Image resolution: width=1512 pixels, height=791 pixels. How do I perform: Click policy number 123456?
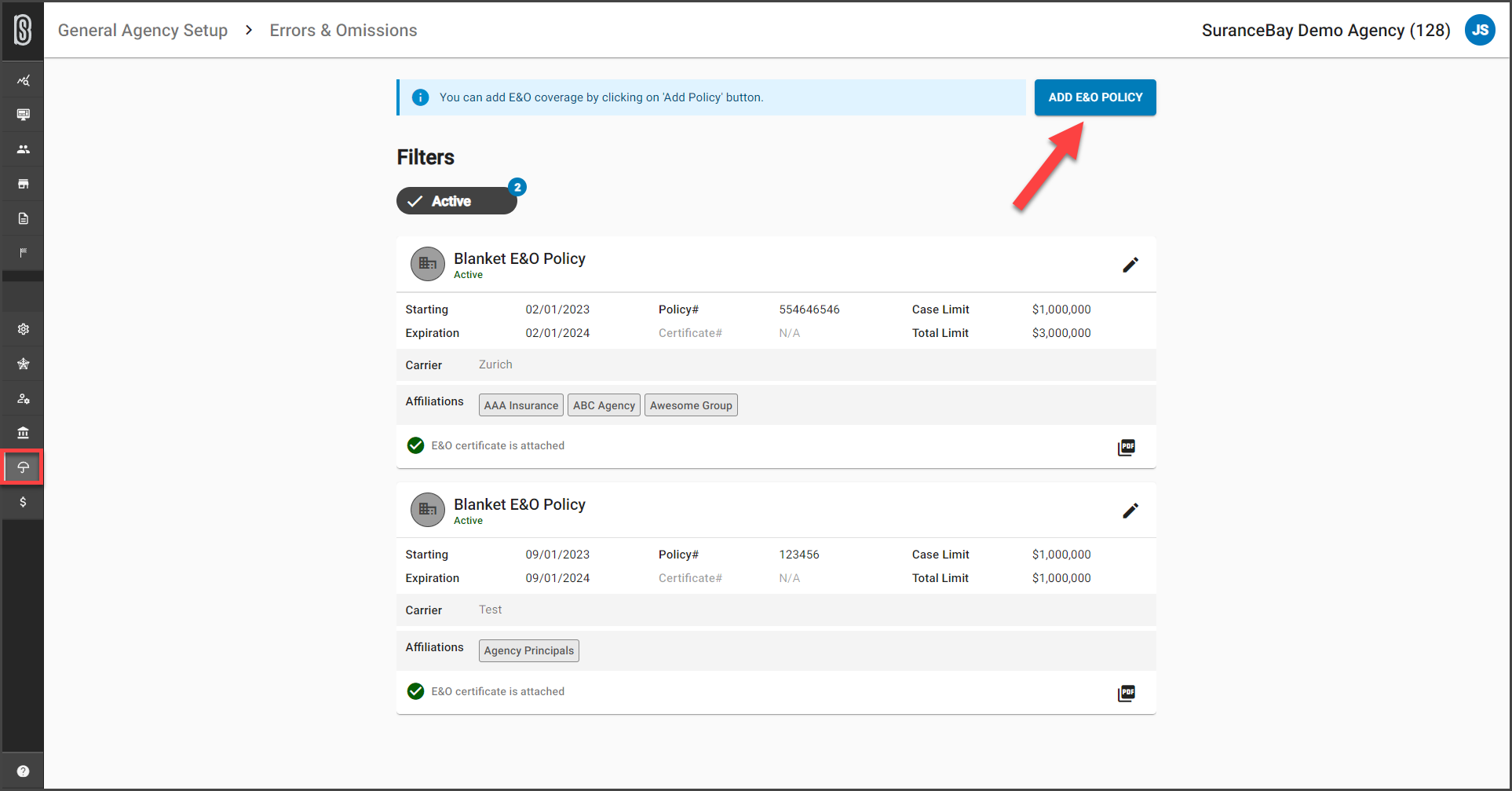pos(799,555)
